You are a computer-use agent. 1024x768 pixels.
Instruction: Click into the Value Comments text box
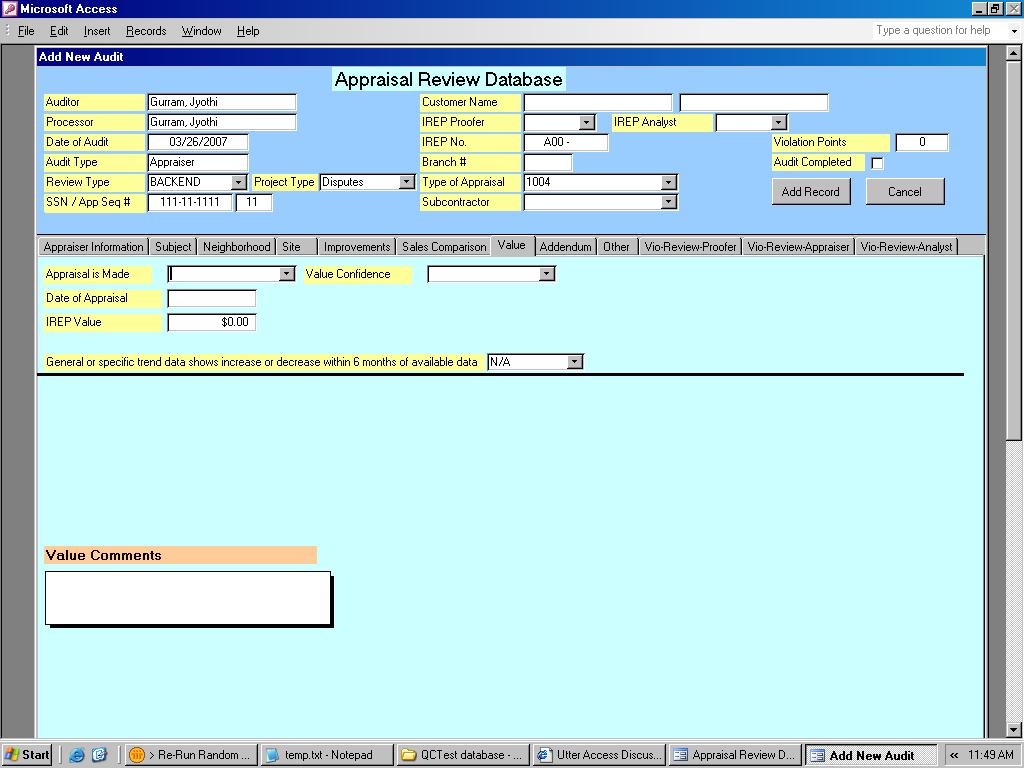[187, 597]
